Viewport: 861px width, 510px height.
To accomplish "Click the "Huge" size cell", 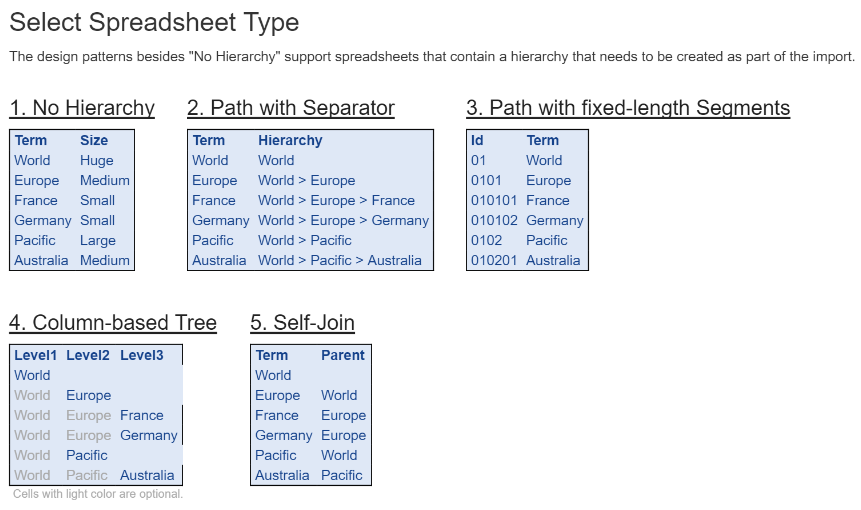I will click(97, 160).
